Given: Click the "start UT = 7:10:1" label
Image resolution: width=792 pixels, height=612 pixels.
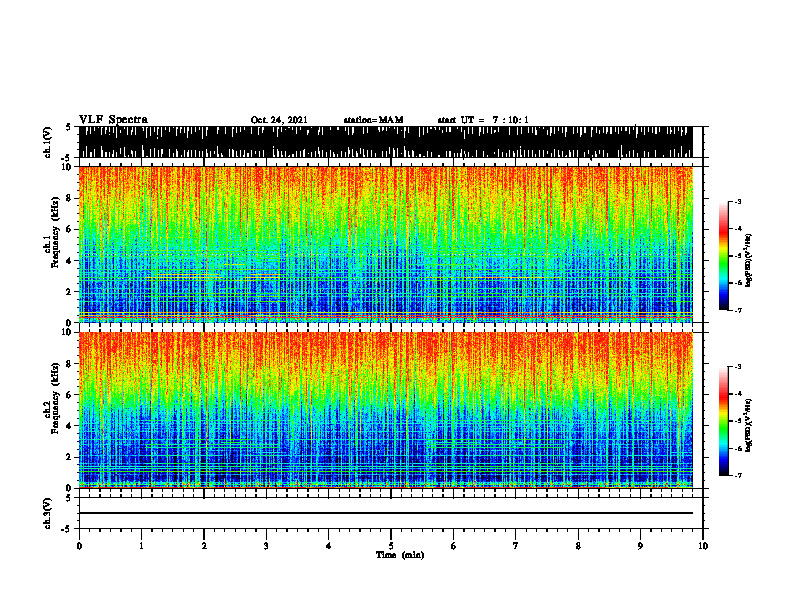Looking at the screenshot, I should (483, 120).
